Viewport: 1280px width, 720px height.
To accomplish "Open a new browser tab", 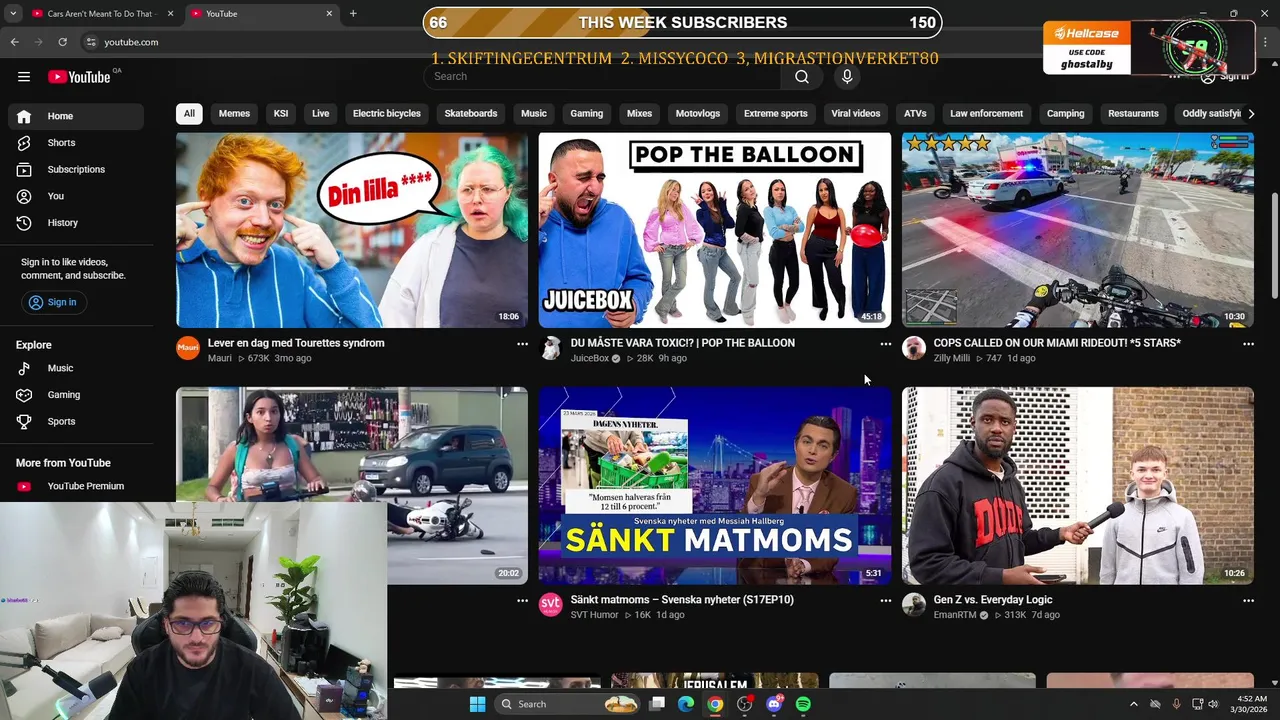I will tap(353, 13).
